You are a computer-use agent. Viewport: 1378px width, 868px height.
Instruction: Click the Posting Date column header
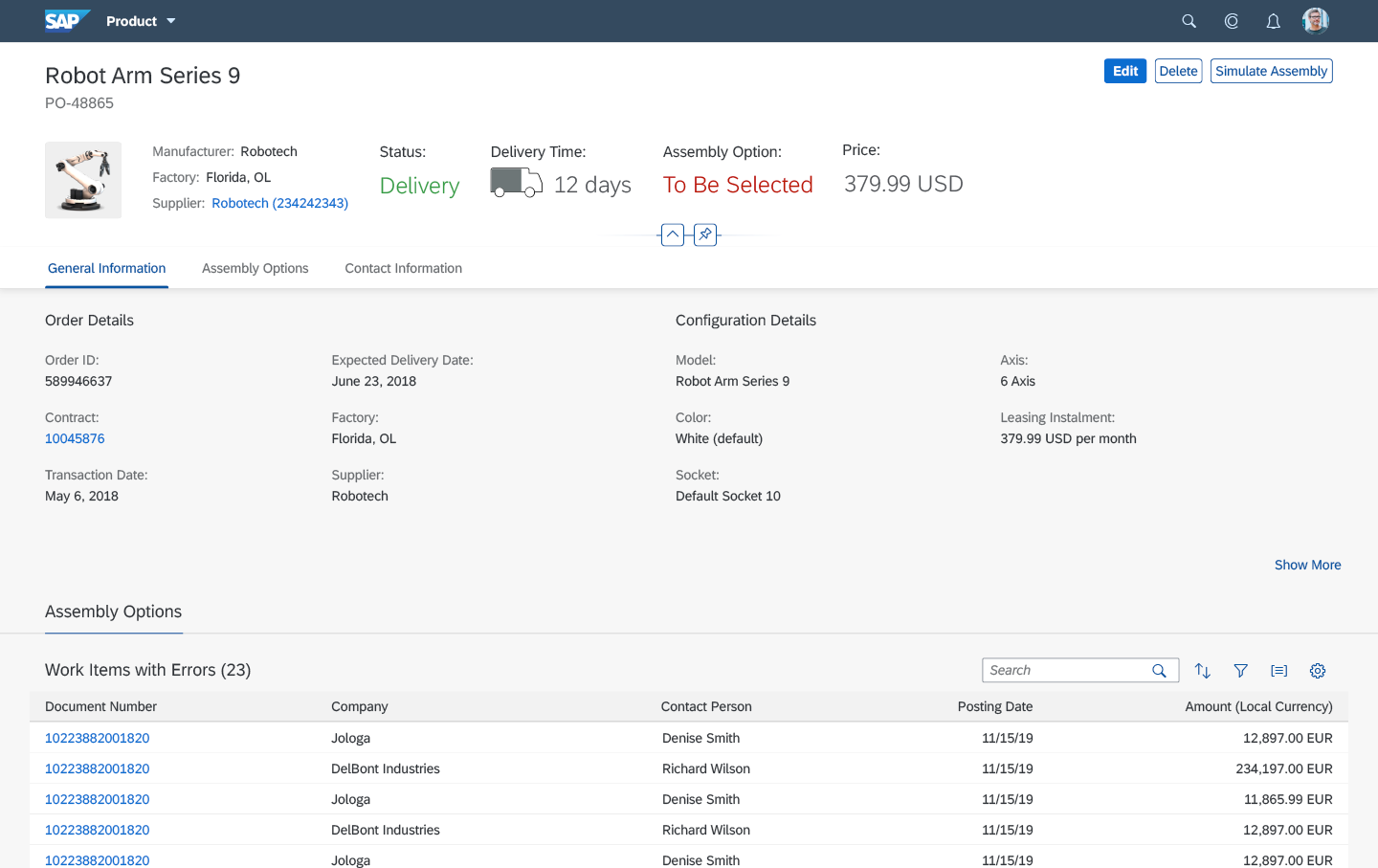[995, 706]
